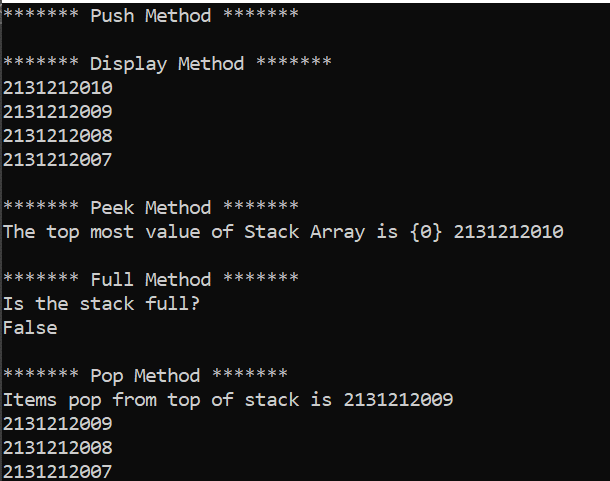Click 2131212009 under Display Method
610x481 pixels.
pos(58,112)
